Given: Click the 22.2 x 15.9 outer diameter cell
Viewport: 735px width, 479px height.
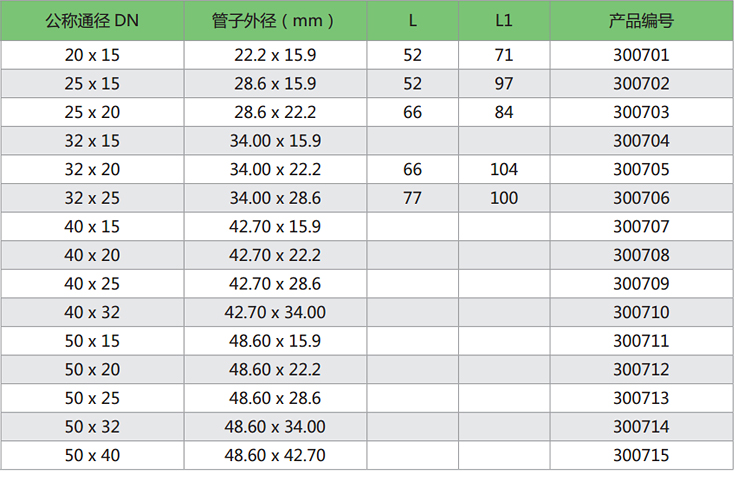Looking at the screenshot, I should pos(275,55).
